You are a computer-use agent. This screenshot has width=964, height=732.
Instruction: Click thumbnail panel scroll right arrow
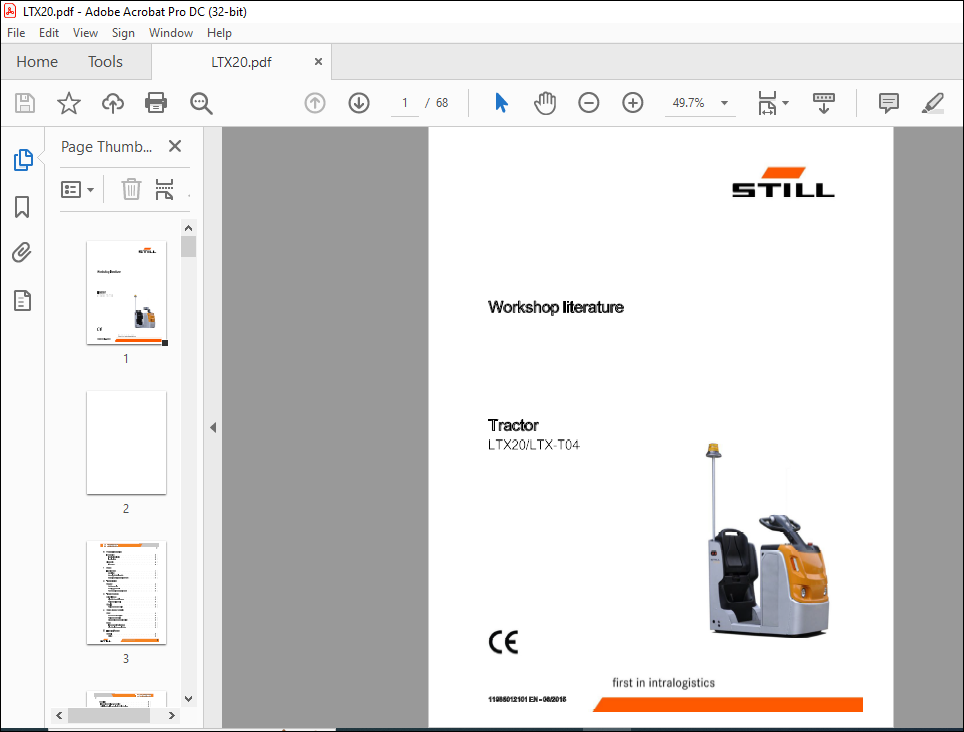click(x=172, y=715)
